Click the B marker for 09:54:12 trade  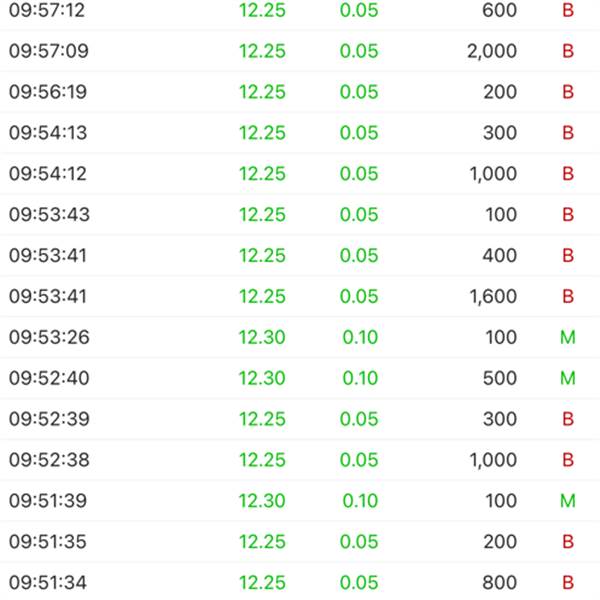coord(568,174)
